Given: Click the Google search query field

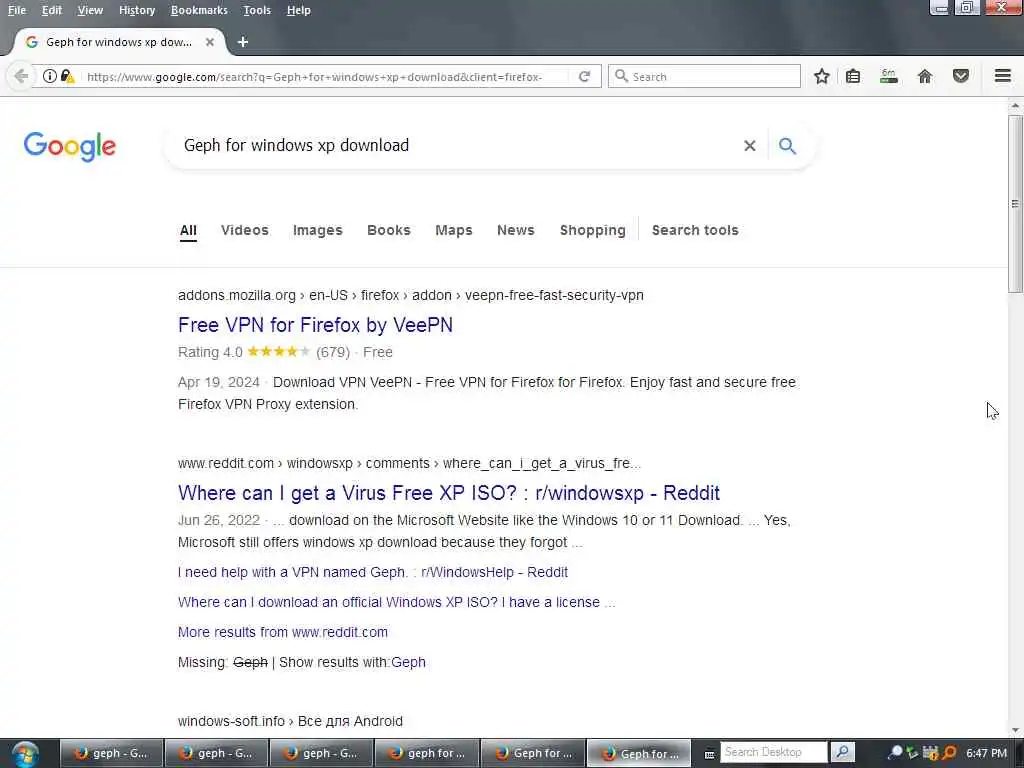Looking at the screenshot, I should click(457, 146).
